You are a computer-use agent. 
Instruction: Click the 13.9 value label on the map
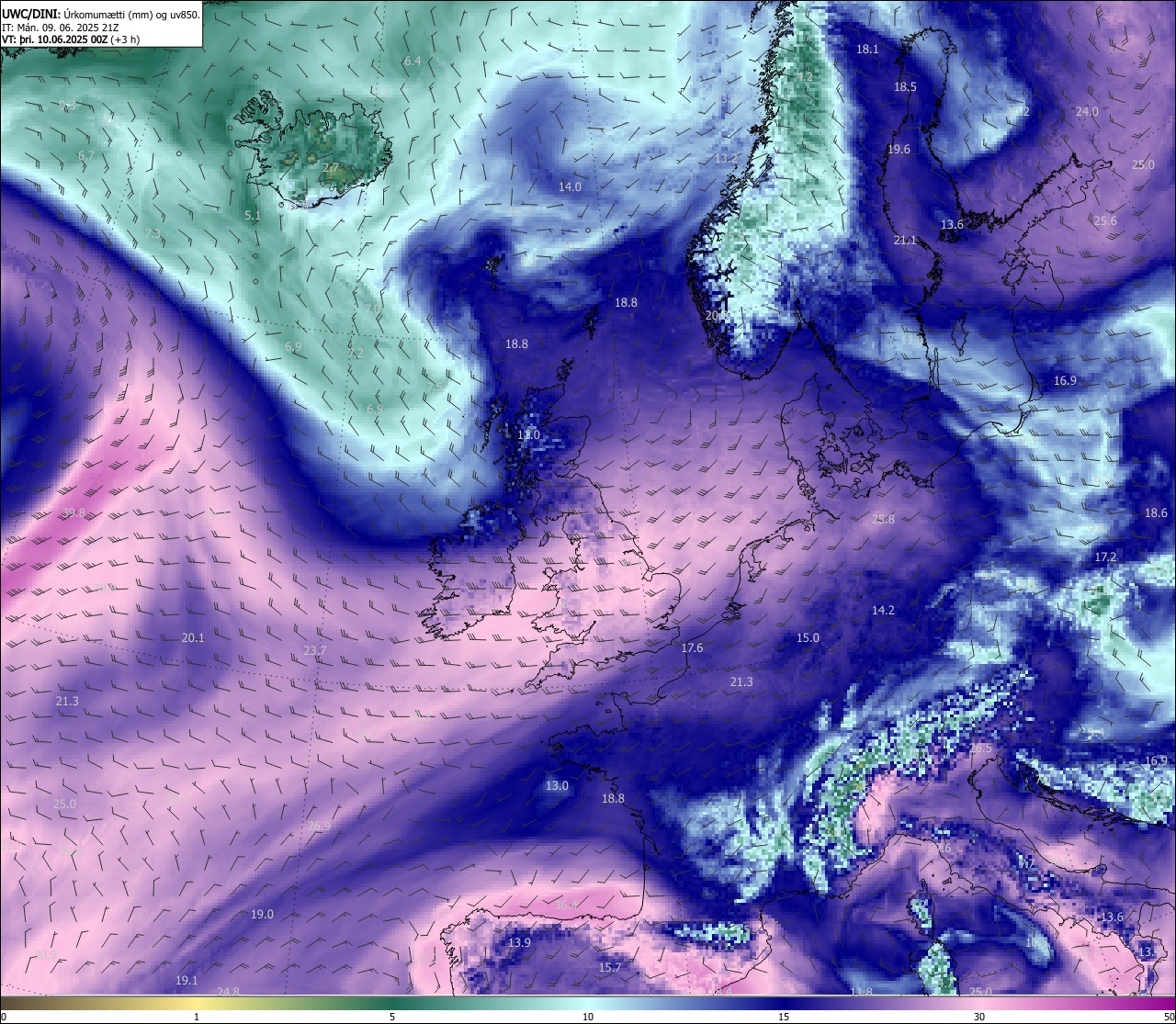[x=519, y=943]
